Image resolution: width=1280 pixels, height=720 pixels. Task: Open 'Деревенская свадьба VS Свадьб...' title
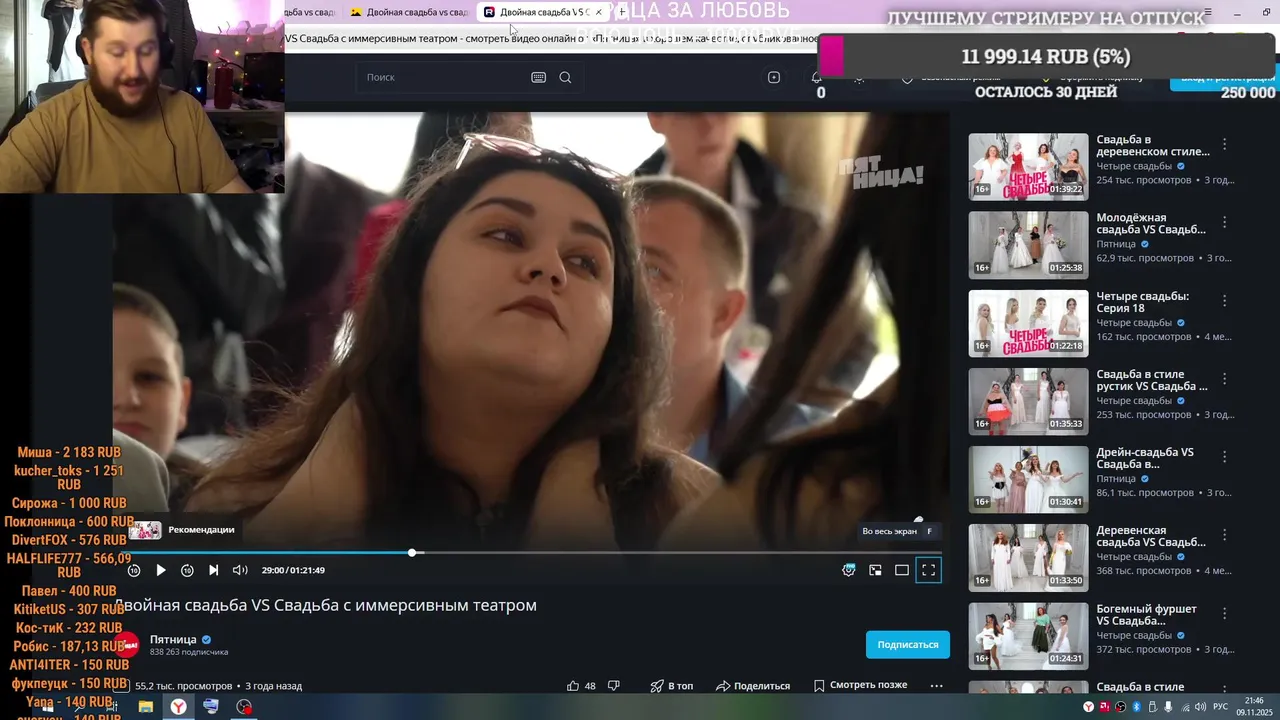(x=1151, y=536)
